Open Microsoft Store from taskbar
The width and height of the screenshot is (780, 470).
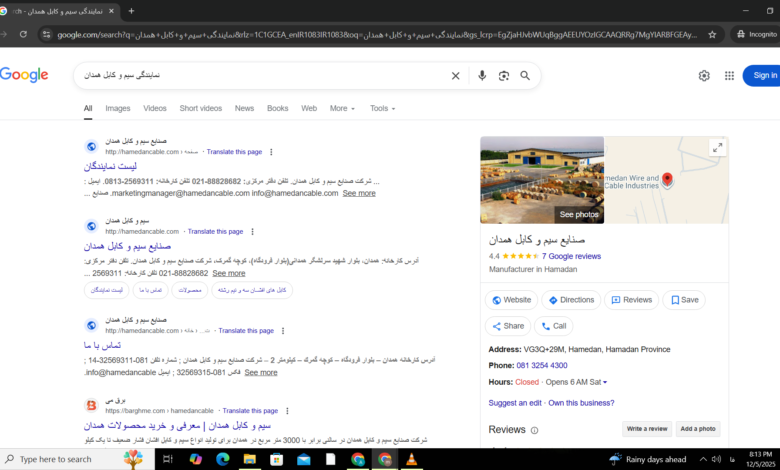(x=277, y=459)
